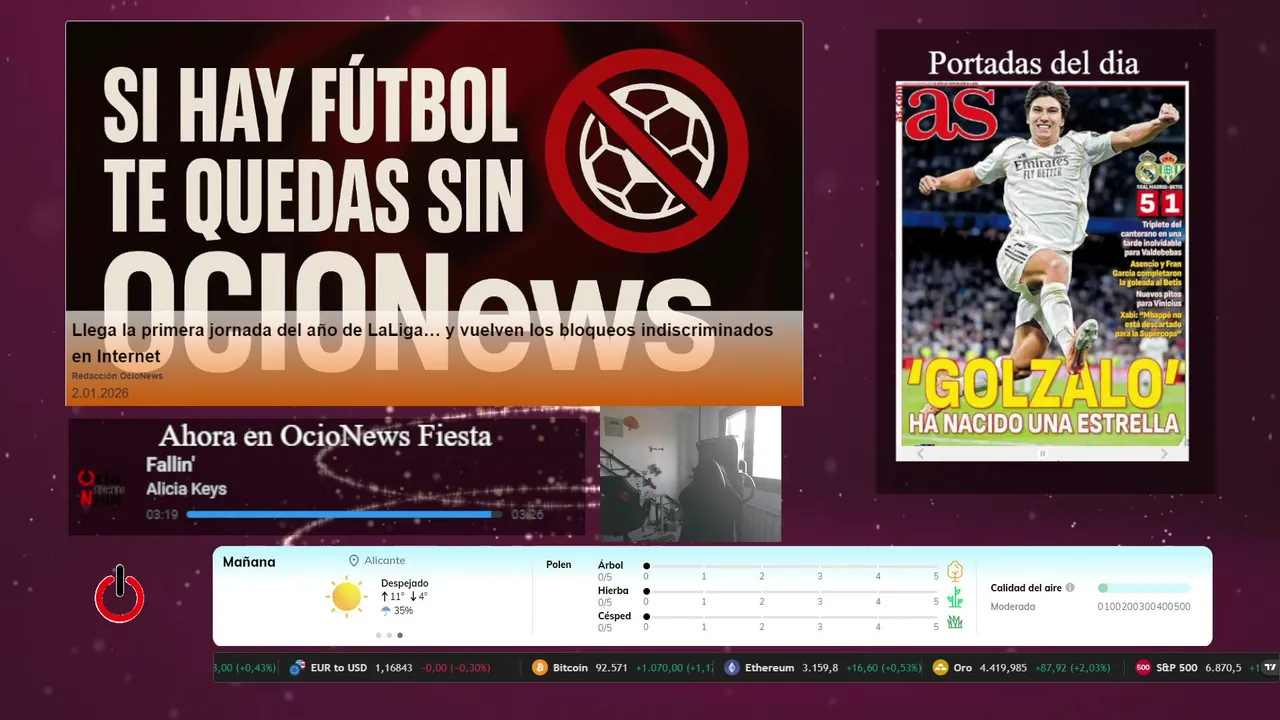The height and width of the screenshot is (720, 1280).
Task: Click the song title 'Fallin''
Action: 170,465
